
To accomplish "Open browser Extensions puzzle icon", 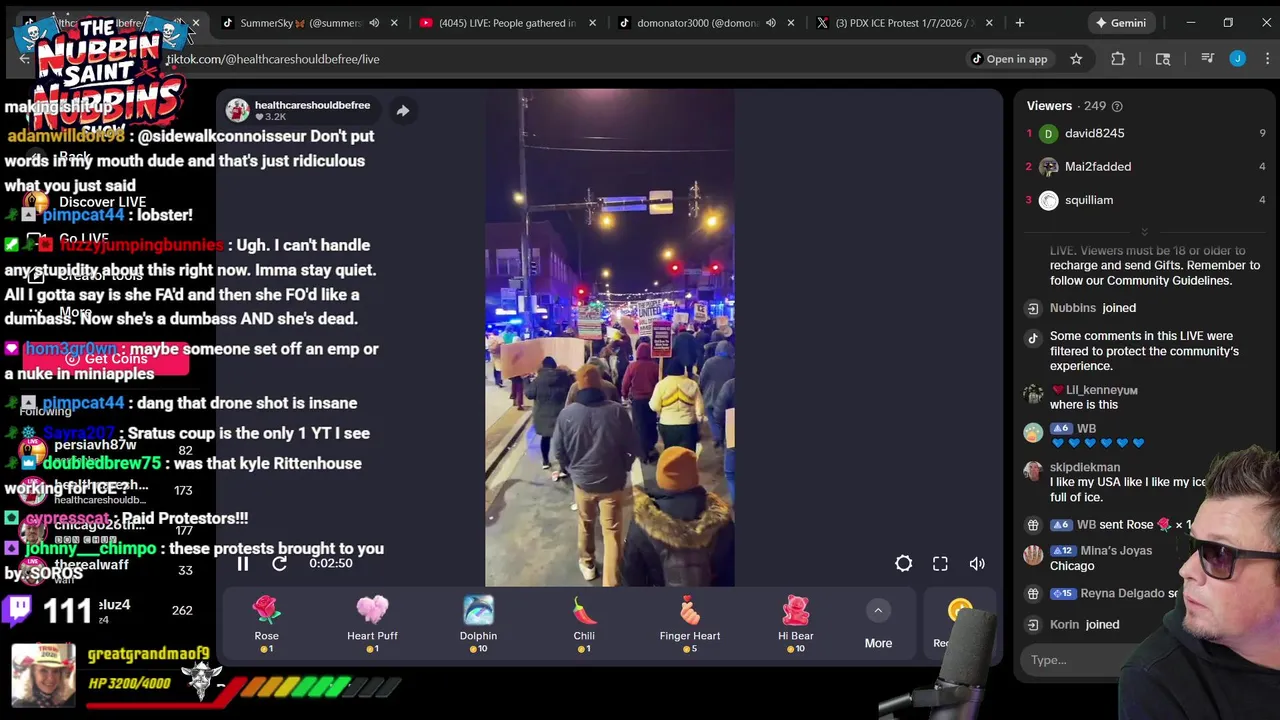I will [x=1118, y=59].
